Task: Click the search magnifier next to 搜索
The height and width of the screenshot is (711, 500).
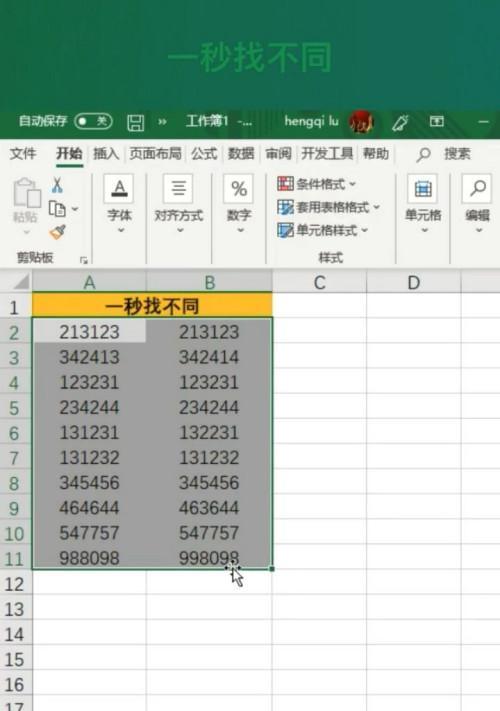Action: (423, 155)
